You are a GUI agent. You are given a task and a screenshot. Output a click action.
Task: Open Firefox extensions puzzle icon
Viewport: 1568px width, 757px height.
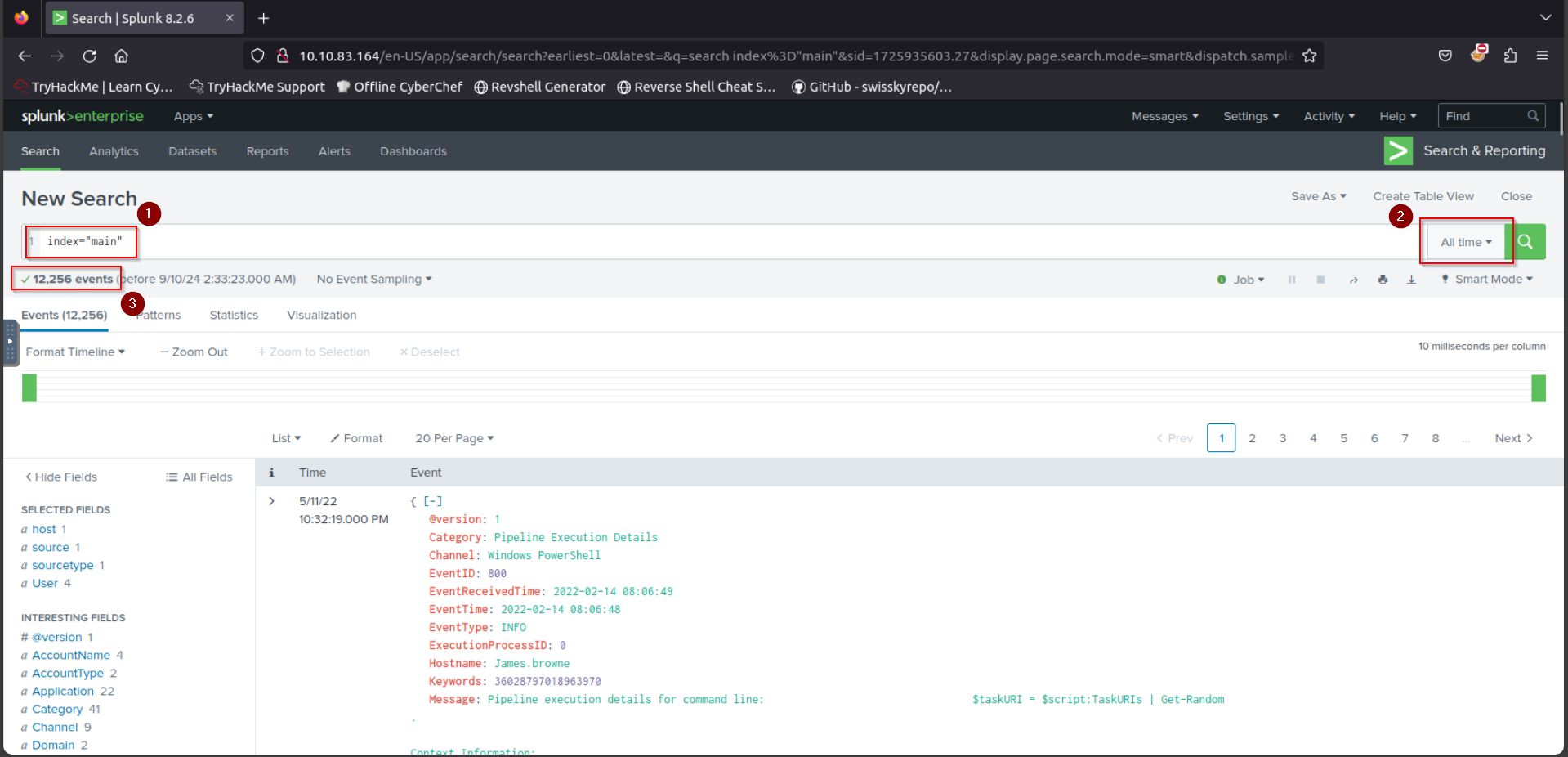[x=1510, y=56]
